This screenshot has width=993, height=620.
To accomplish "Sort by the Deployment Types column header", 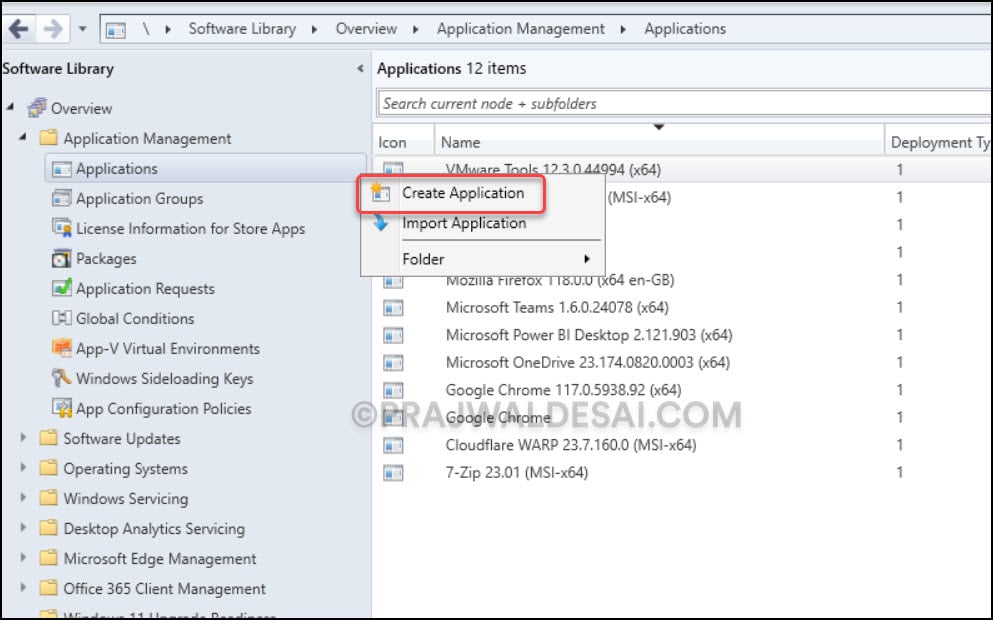I will (x=939, y=142).
